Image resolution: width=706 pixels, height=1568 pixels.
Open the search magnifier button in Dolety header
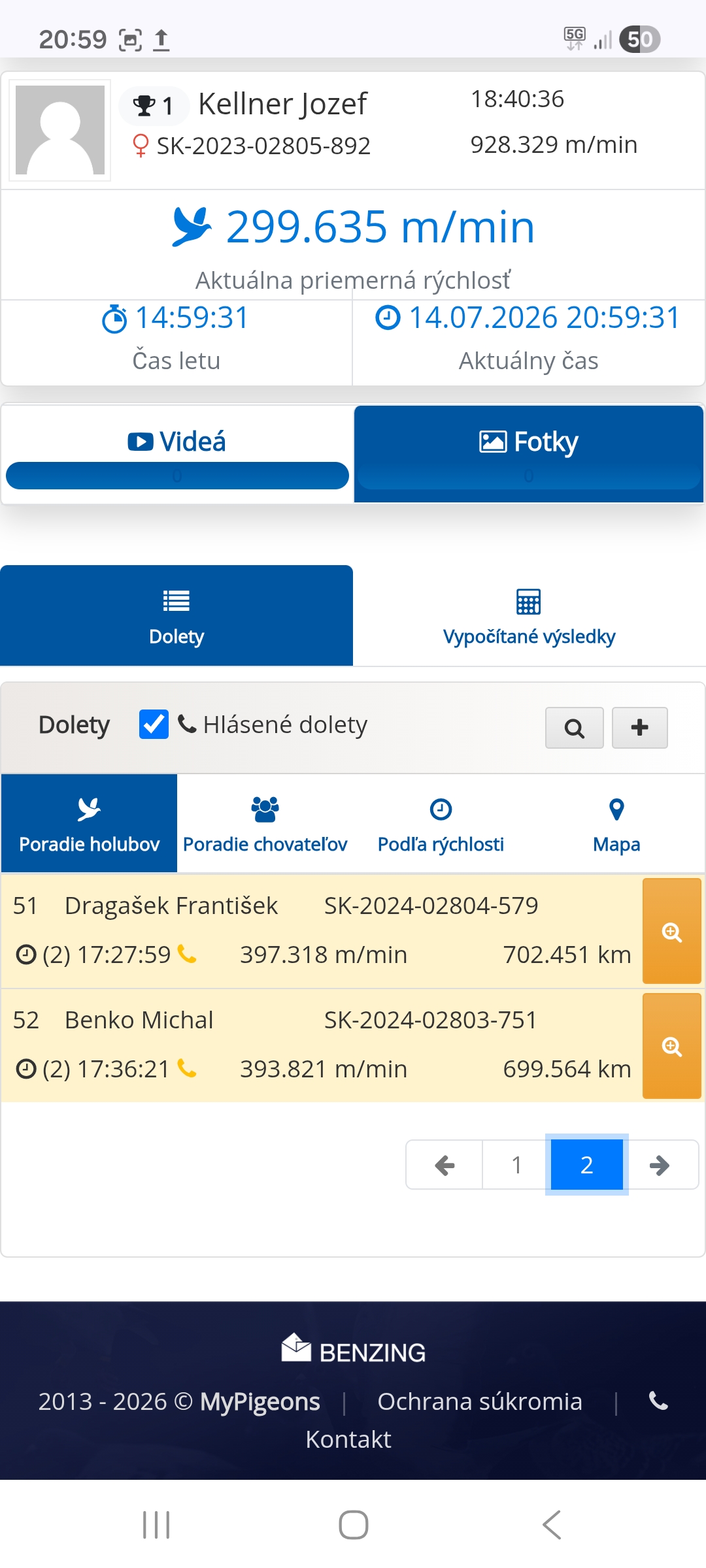point(574,727)
